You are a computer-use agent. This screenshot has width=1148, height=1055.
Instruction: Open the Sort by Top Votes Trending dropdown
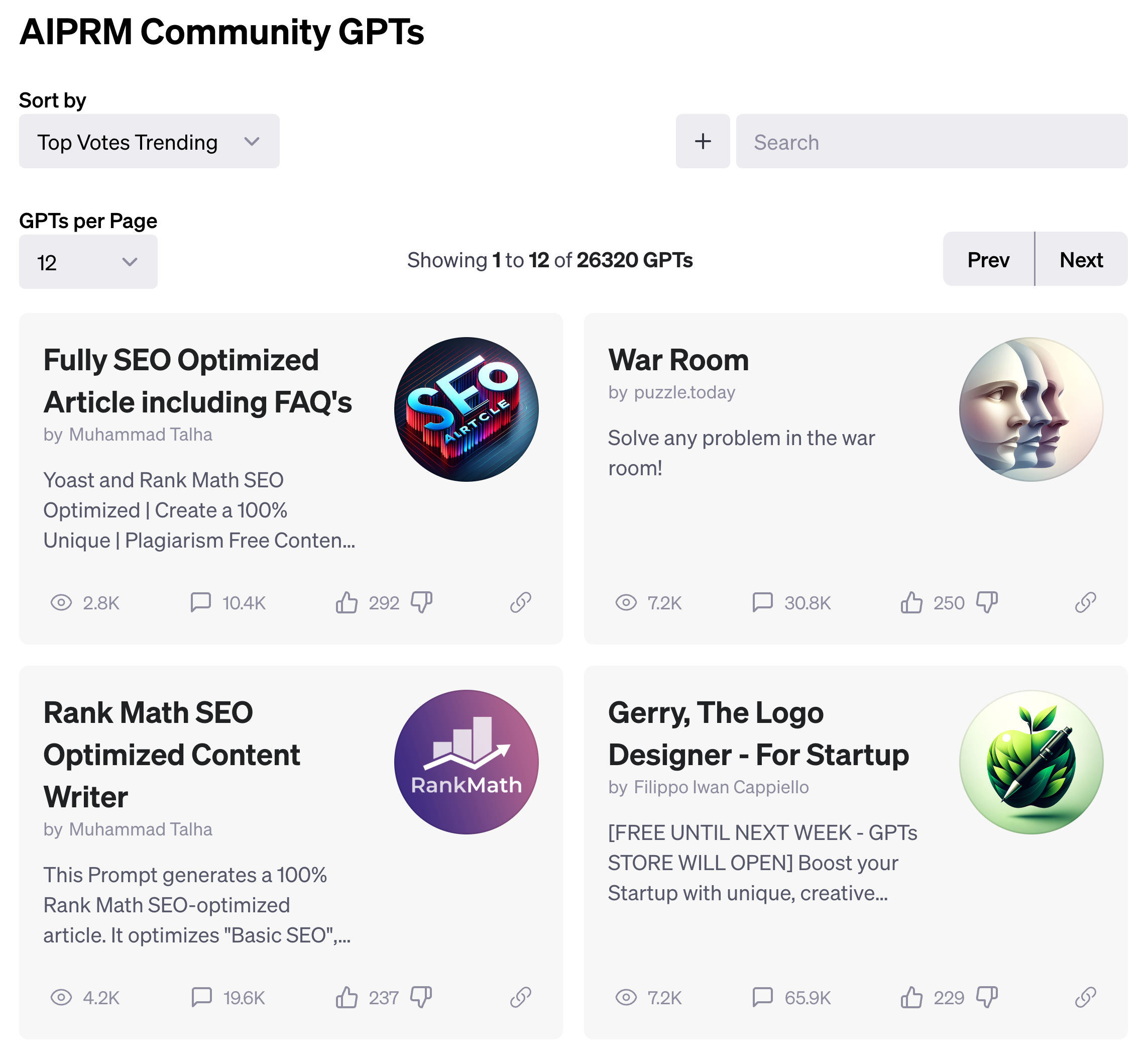click(149, 141)
